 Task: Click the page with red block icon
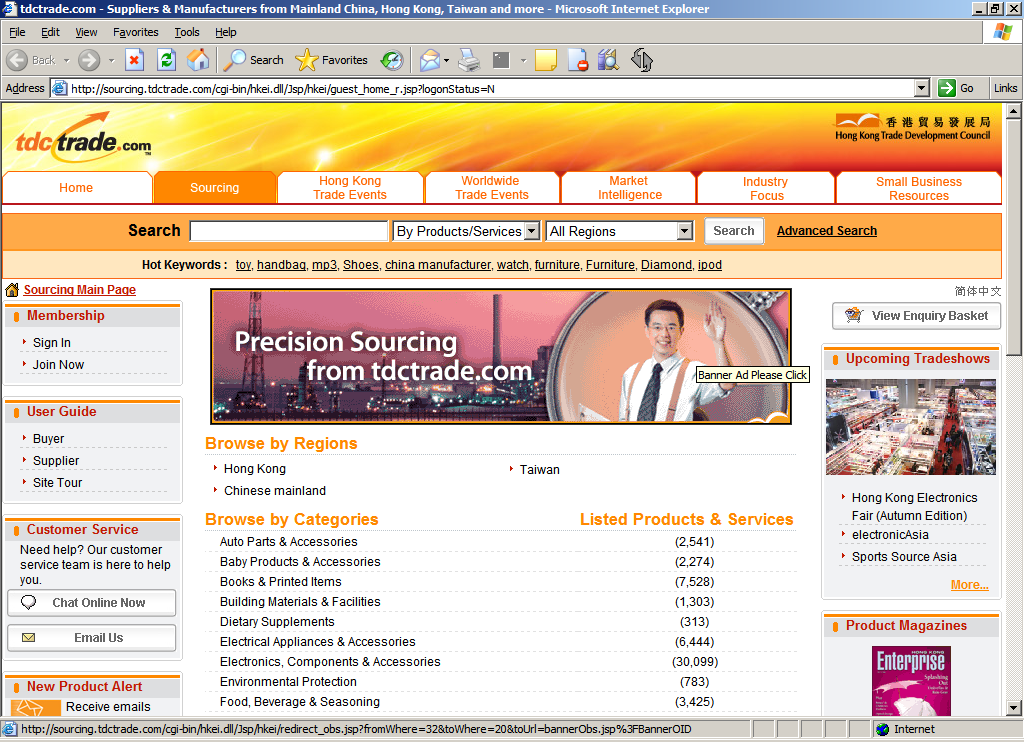[x=578, y=60]
